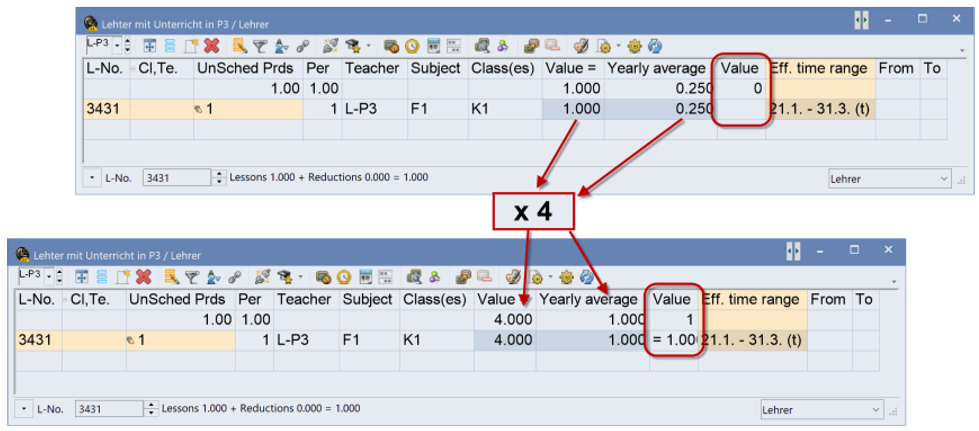Click the UnSched Prds column header, upper window
The width and height of the screenshot is (979, 431).
point(248,69)
